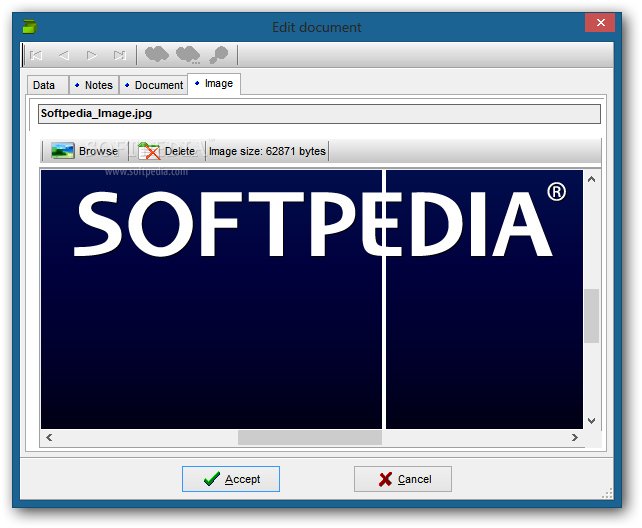Viewport: 642px width, 528px height.
Task: Click horizontal scrollbar right arrow
Action: (574, 438)
